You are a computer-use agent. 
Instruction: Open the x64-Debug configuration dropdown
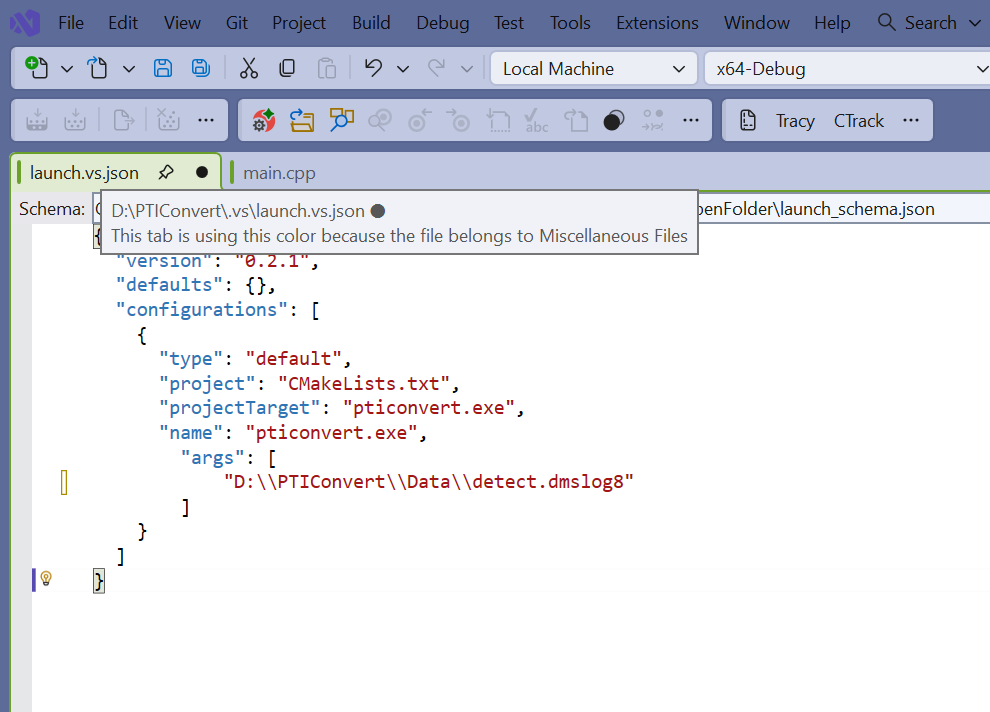846,69
